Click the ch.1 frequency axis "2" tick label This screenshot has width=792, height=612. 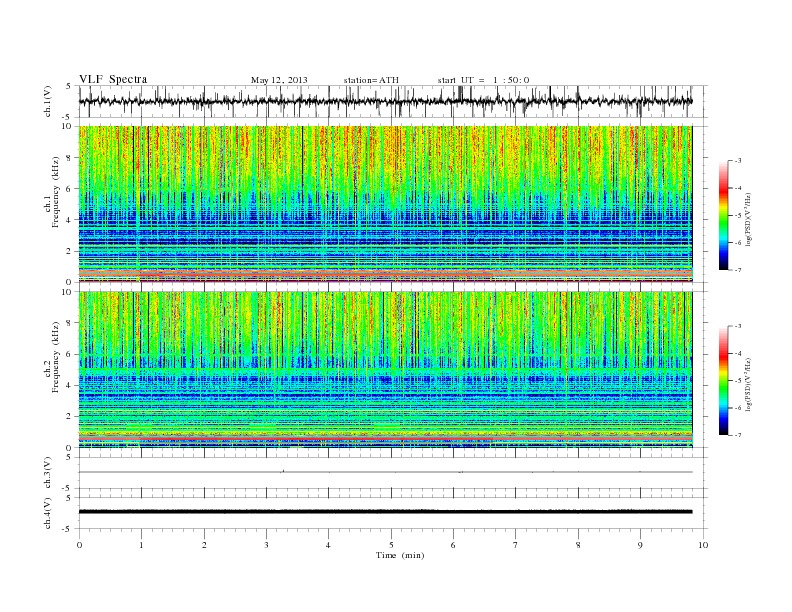(70, 251)
